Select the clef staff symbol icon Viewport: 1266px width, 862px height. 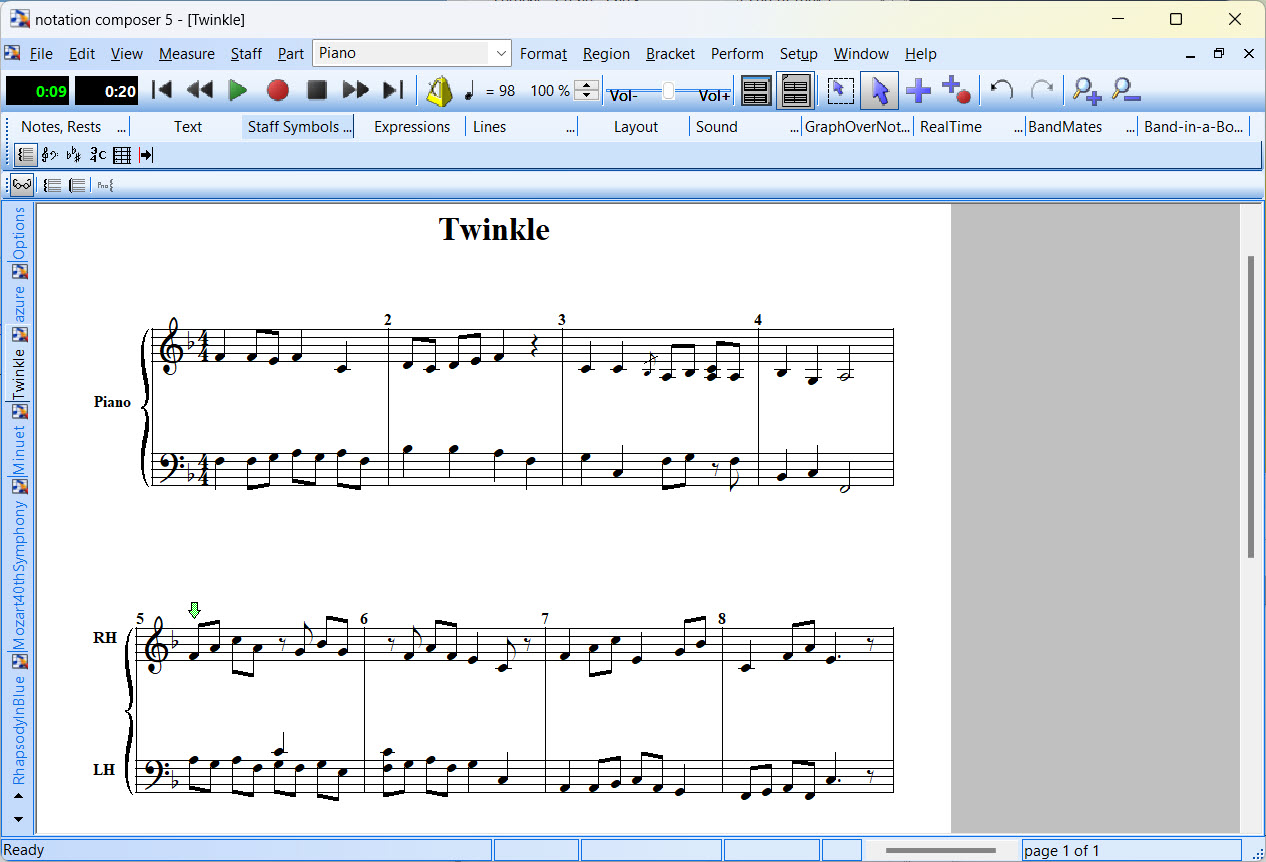coord(49,155)
